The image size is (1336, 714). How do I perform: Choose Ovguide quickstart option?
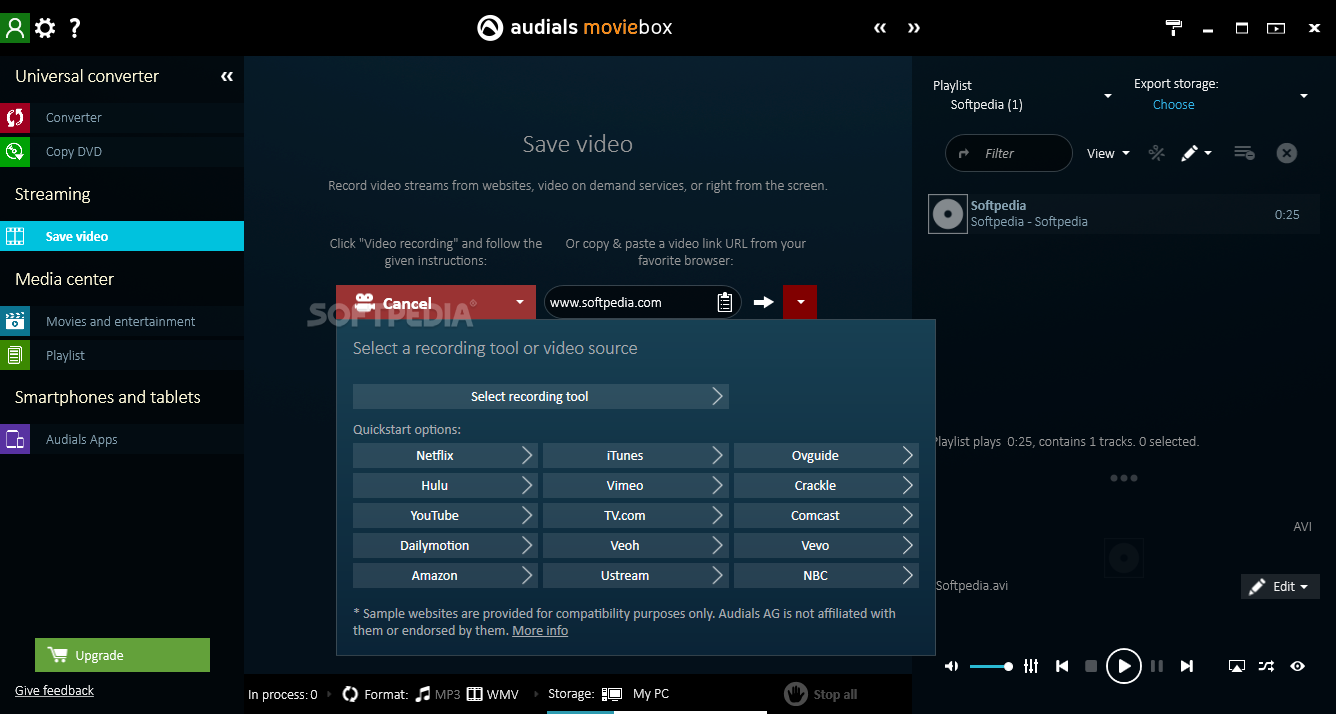pyautogui.click(x=826, y=455)
